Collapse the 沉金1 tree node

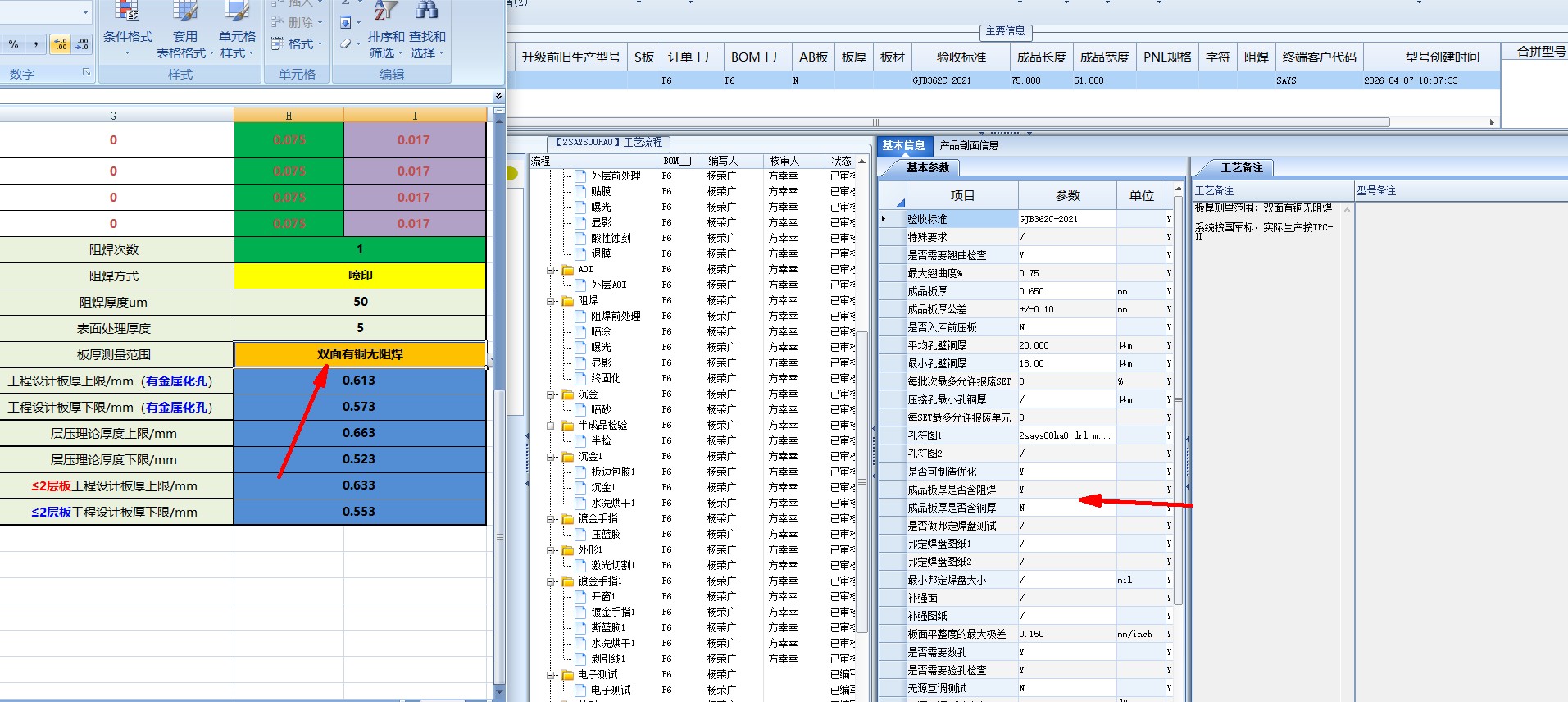[552, 456]
